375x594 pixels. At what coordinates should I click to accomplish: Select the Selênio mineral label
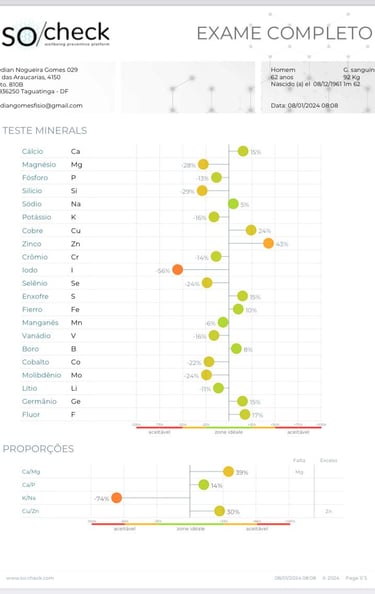coord(35,283)
